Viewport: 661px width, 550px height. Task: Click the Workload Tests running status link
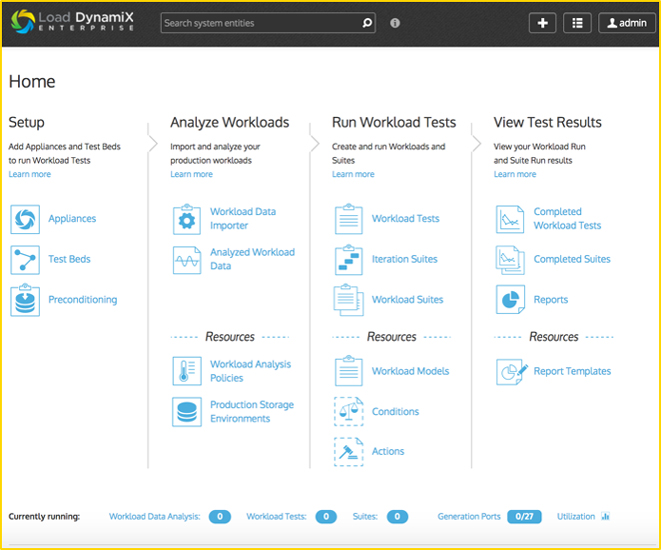pos(276,517)
